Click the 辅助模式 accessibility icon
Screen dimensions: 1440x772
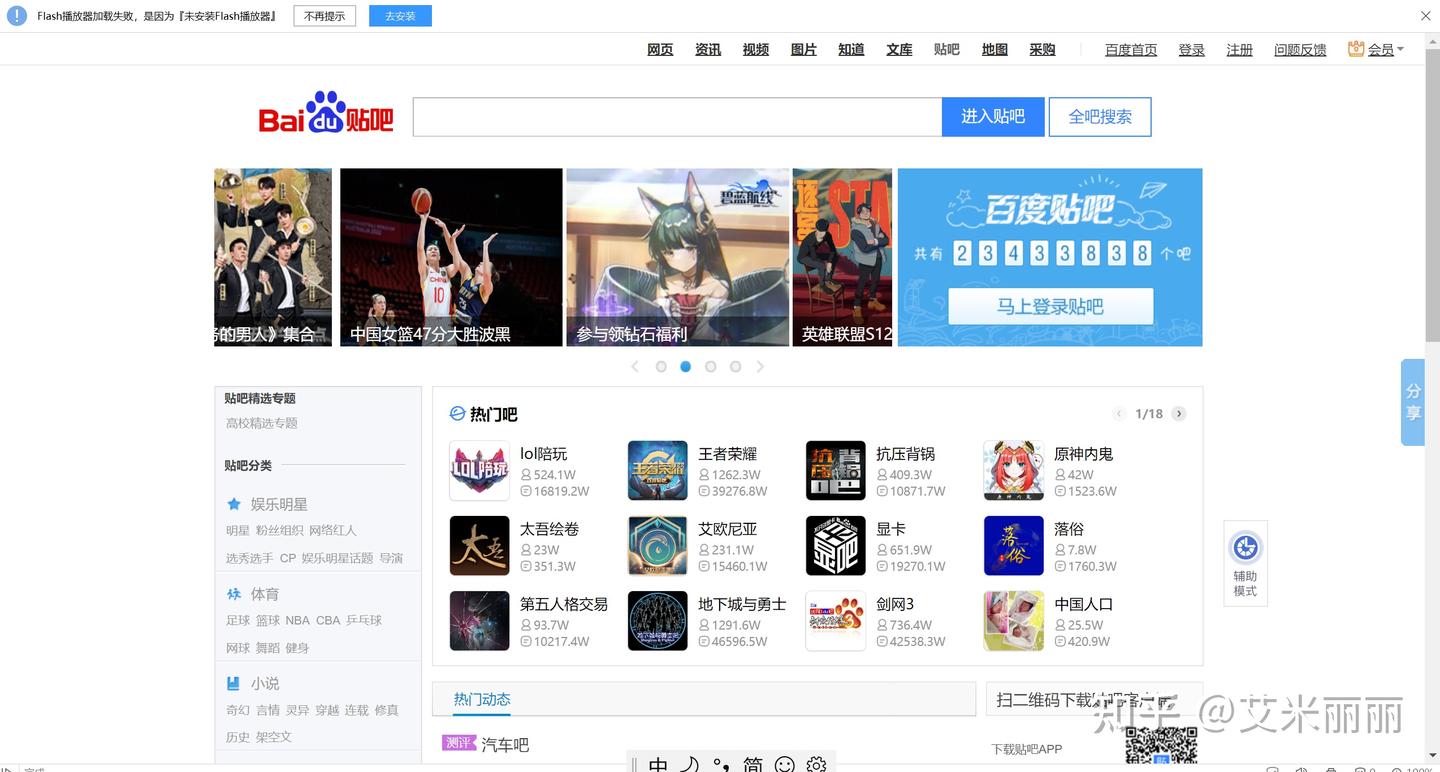pyautogui.click(x=1245, y=548)
